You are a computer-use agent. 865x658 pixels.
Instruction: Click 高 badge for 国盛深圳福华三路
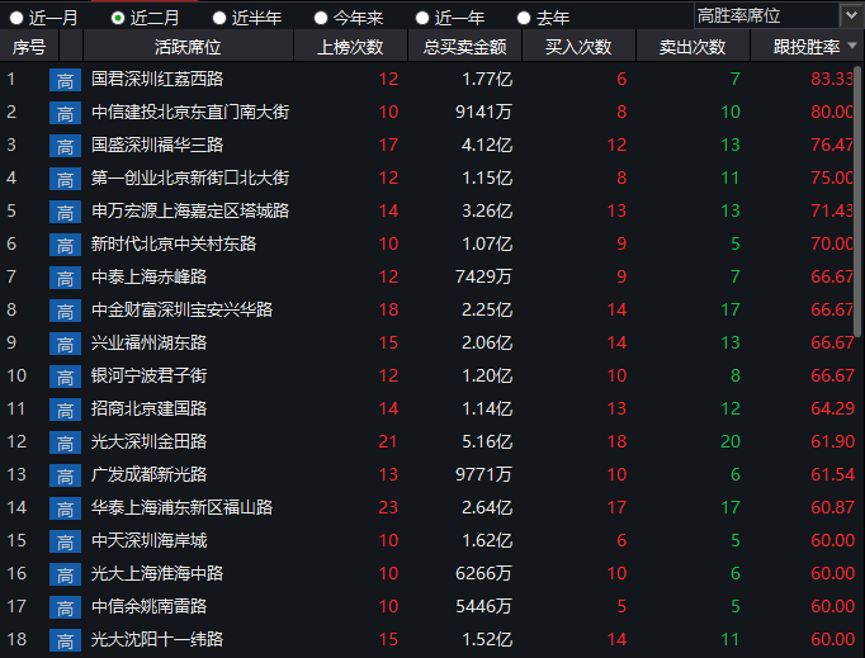point(65,146)
